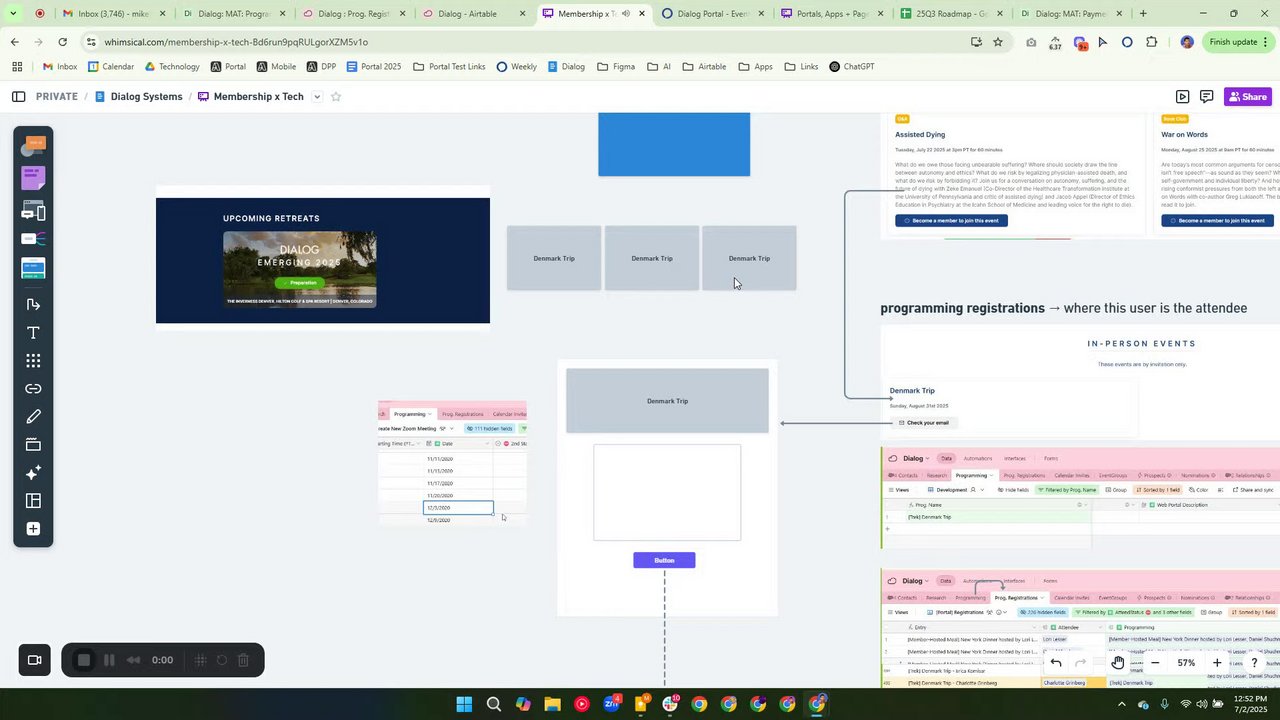The image size is (1280, 720).
Task: Bookmark this page with star icon
Action: coord(997,42)
